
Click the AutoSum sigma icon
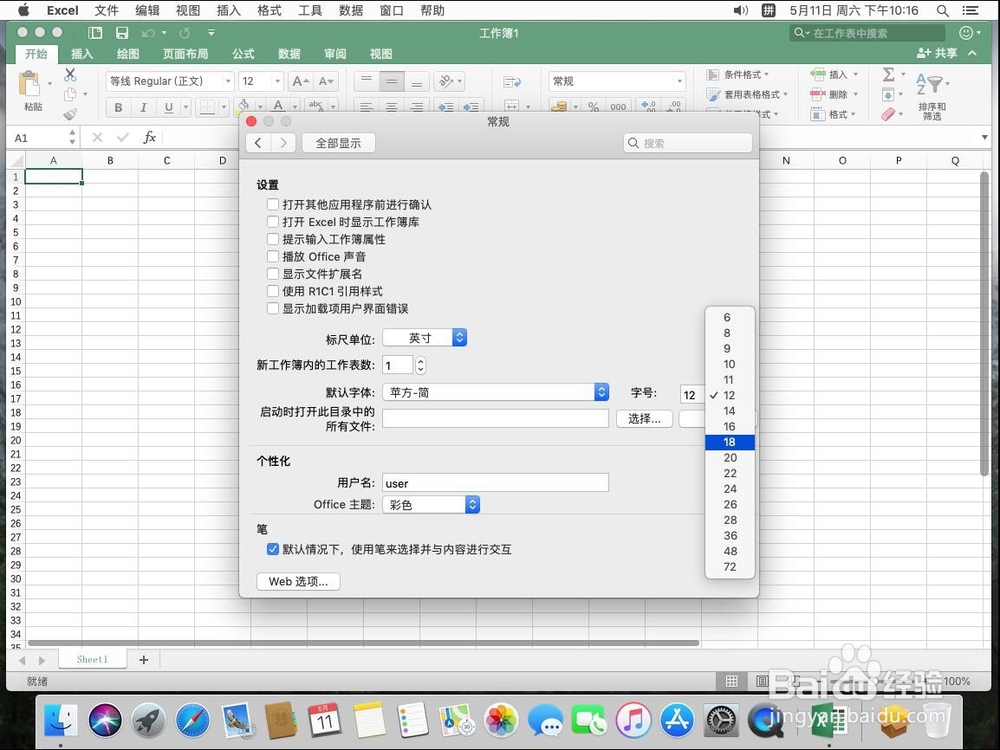pos(888,75)
